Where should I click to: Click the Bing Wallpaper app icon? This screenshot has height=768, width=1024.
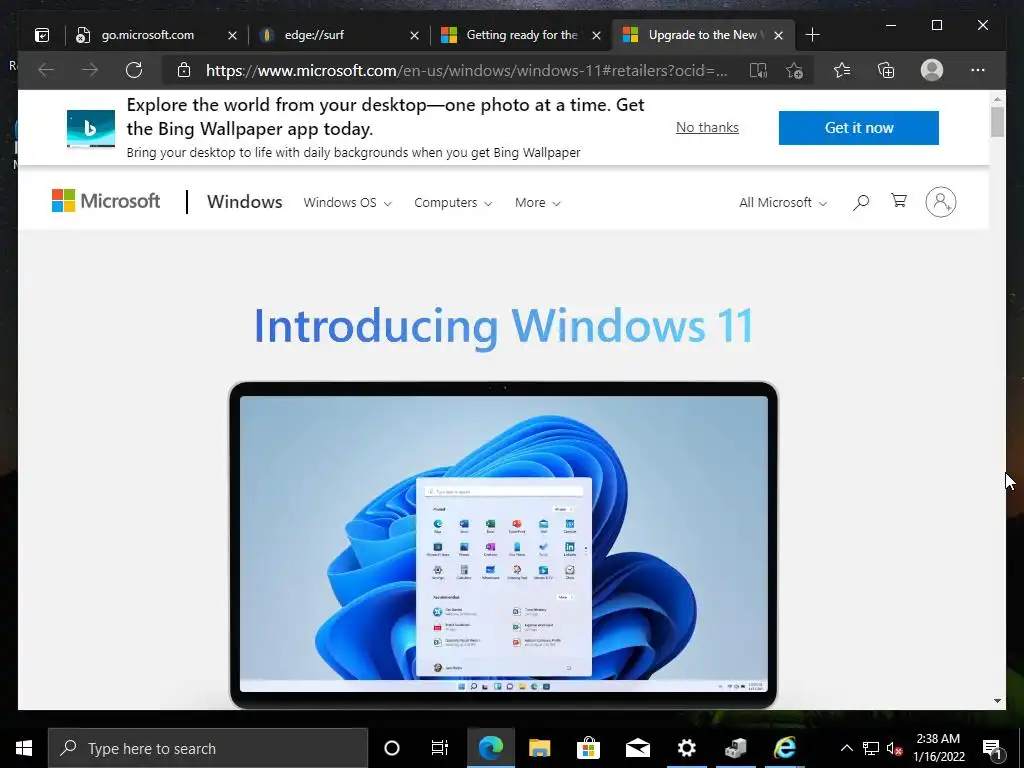91,128
